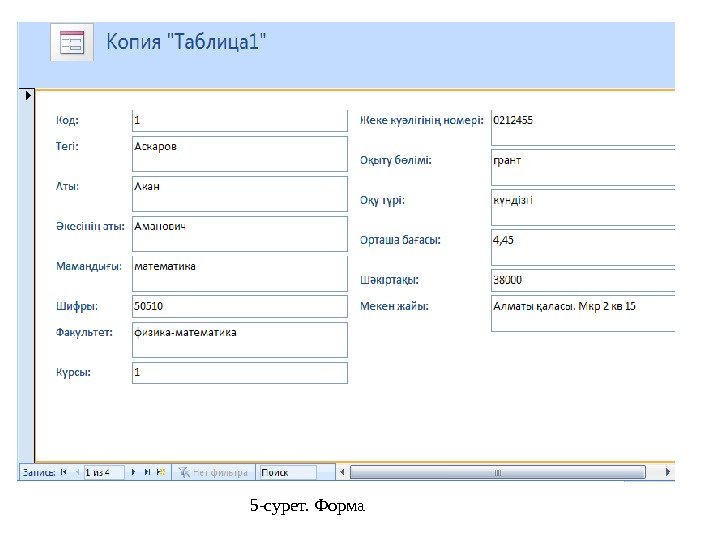The height and width of the screenshot is (540, 720).
Task: Click the Мамандығы field containing математика
Action: coord(240,274)
